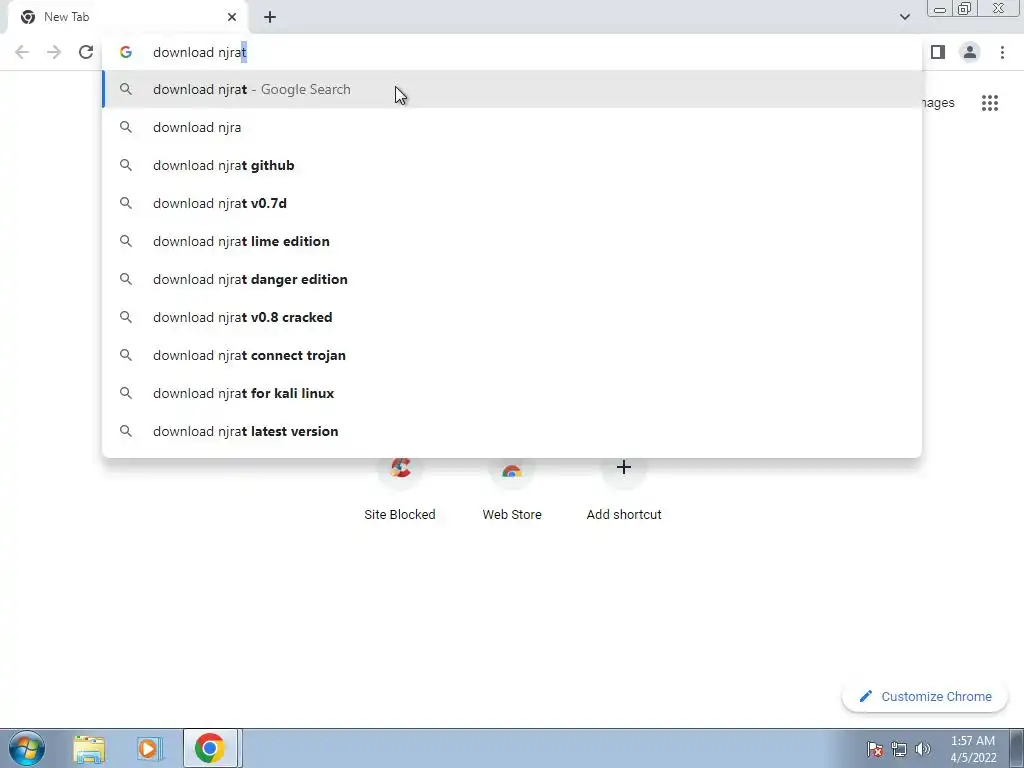Launch Windows Media Player from the taskbar
Screen dimensions: 1024x768
[x=149, y=748]
